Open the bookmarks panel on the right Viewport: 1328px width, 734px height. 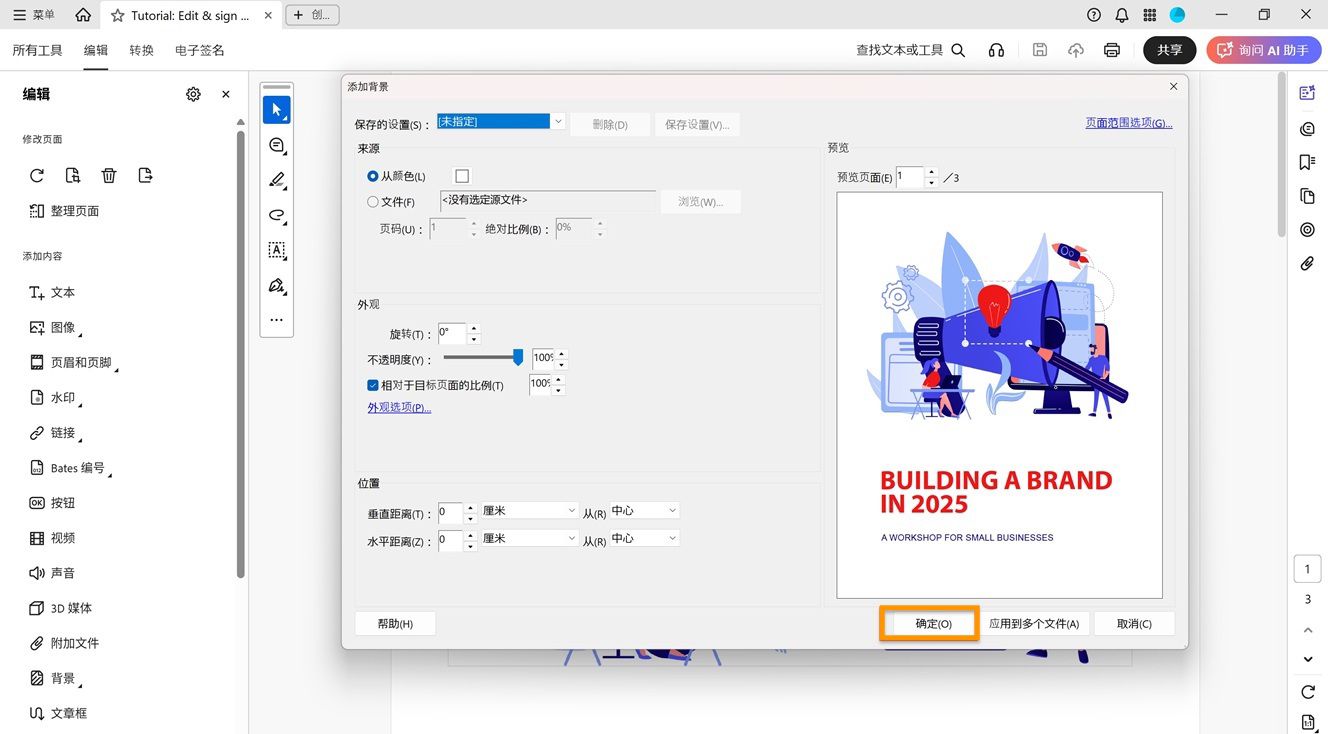click(x=1307, y=162)
